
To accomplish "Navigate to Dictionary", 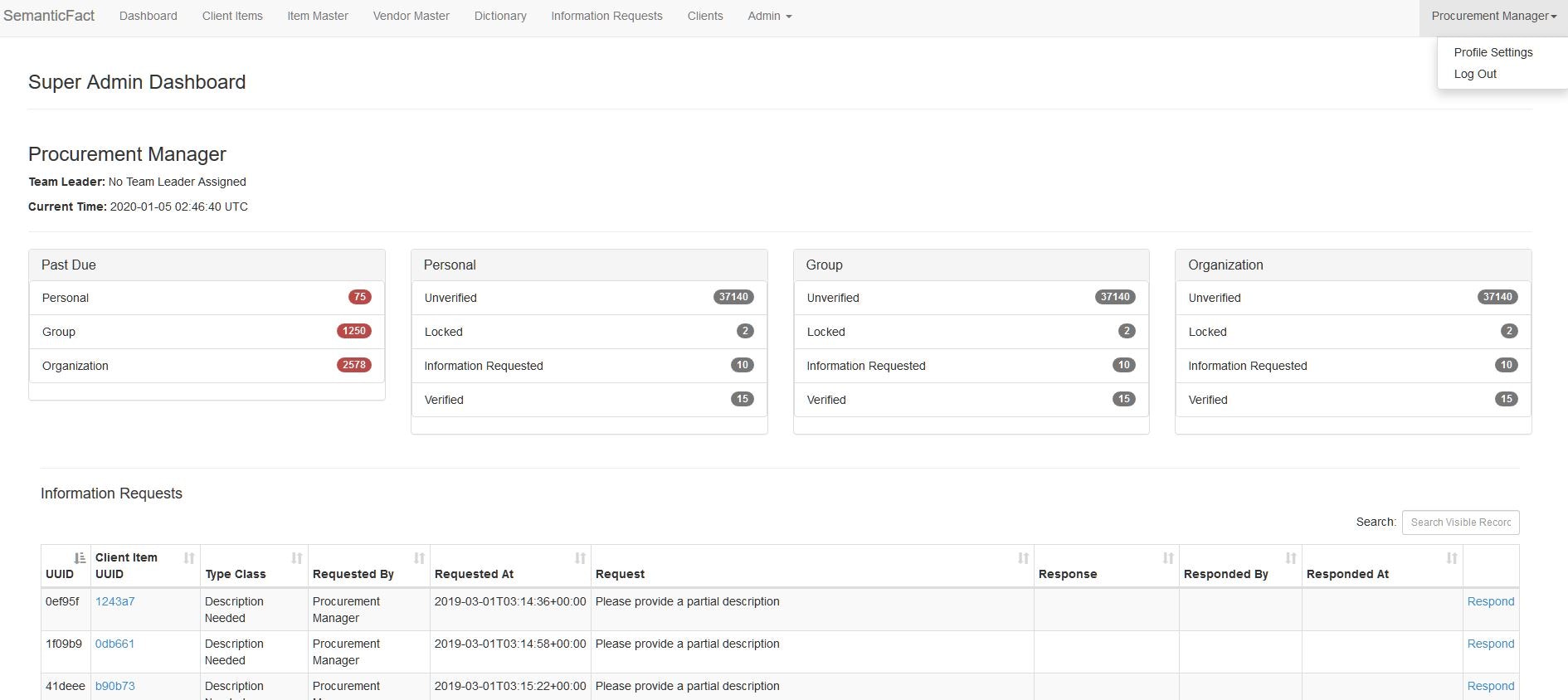I will point(500,16).
